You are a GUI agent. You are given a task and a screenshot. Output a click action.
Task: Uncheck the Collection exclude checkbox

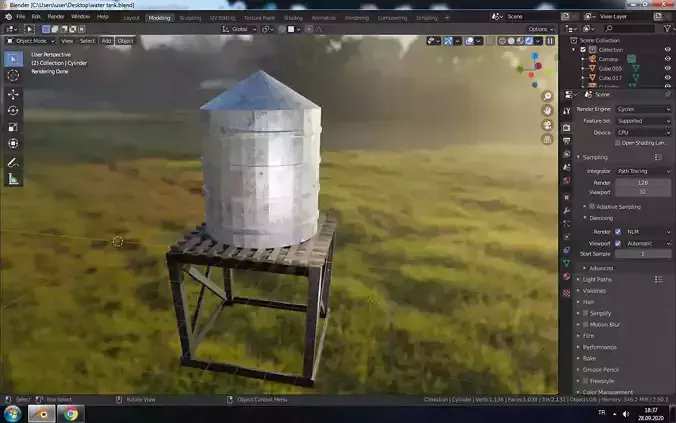pyautogui.click(x=583, y=50)
